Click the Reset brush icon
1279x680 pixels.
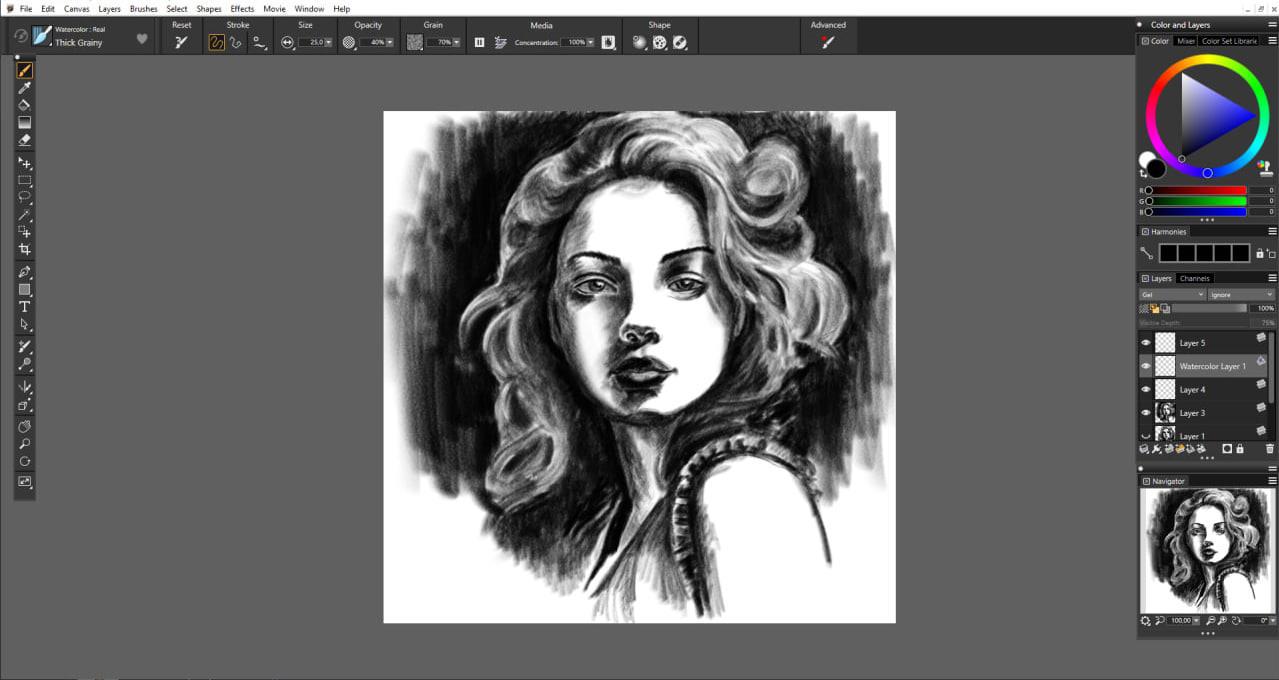point(181,42)
